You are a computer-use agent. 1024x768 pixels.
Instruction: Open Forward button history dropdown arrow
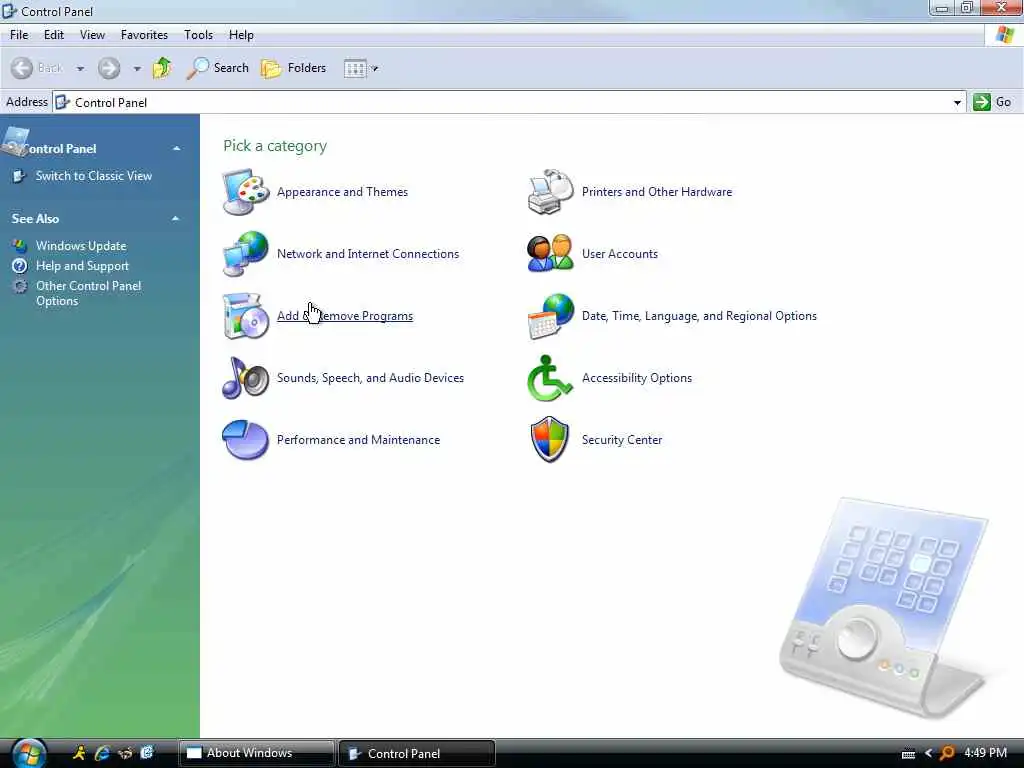tap(137, 69)
